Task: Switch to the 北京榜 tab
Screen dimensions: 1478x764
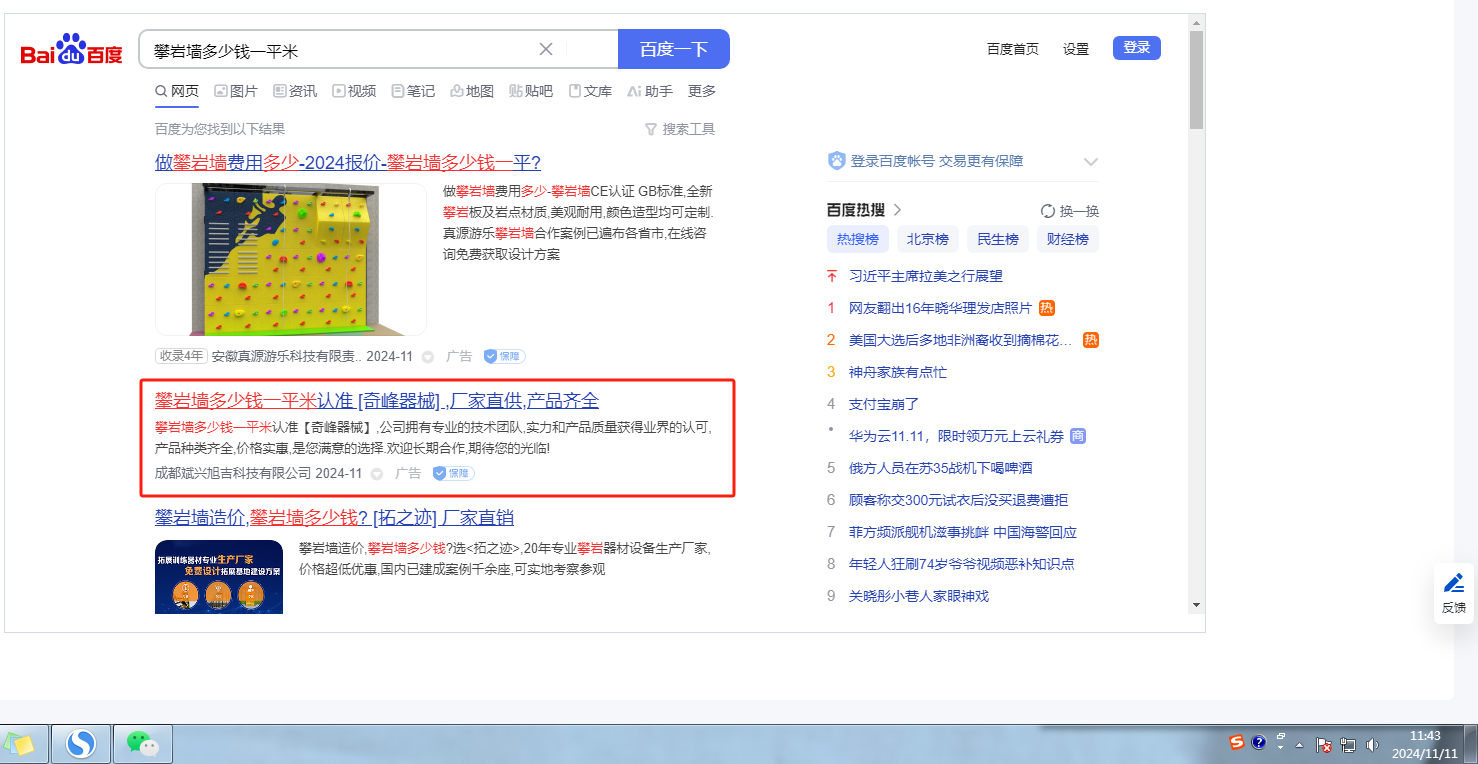Action: pyautogui.click(x=928, y=239)
